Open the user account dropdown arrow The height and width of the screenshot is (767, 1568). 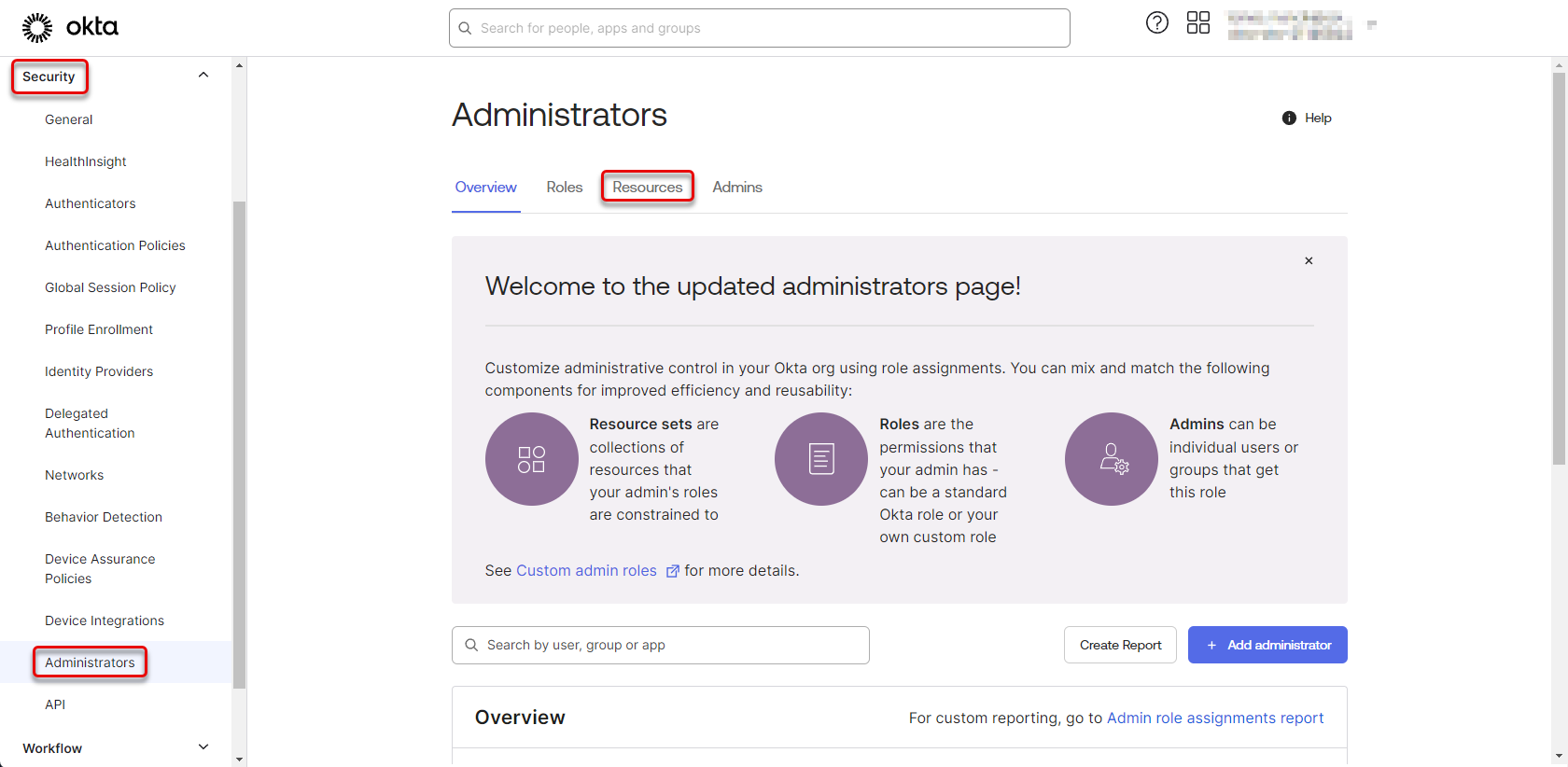[1371, 25]
